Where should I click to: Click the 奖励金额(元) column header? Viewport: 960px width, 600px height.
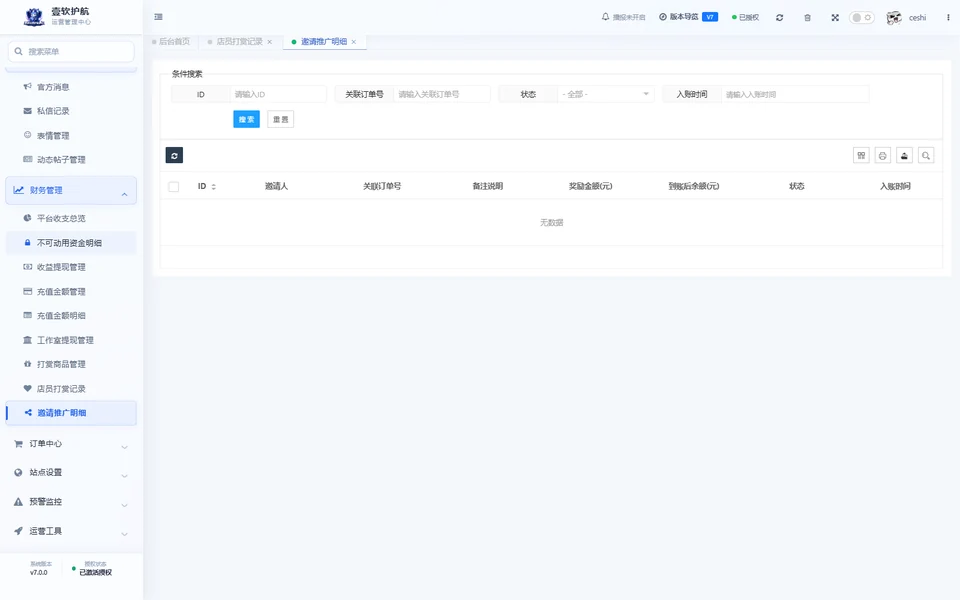[x=590, y=186]
